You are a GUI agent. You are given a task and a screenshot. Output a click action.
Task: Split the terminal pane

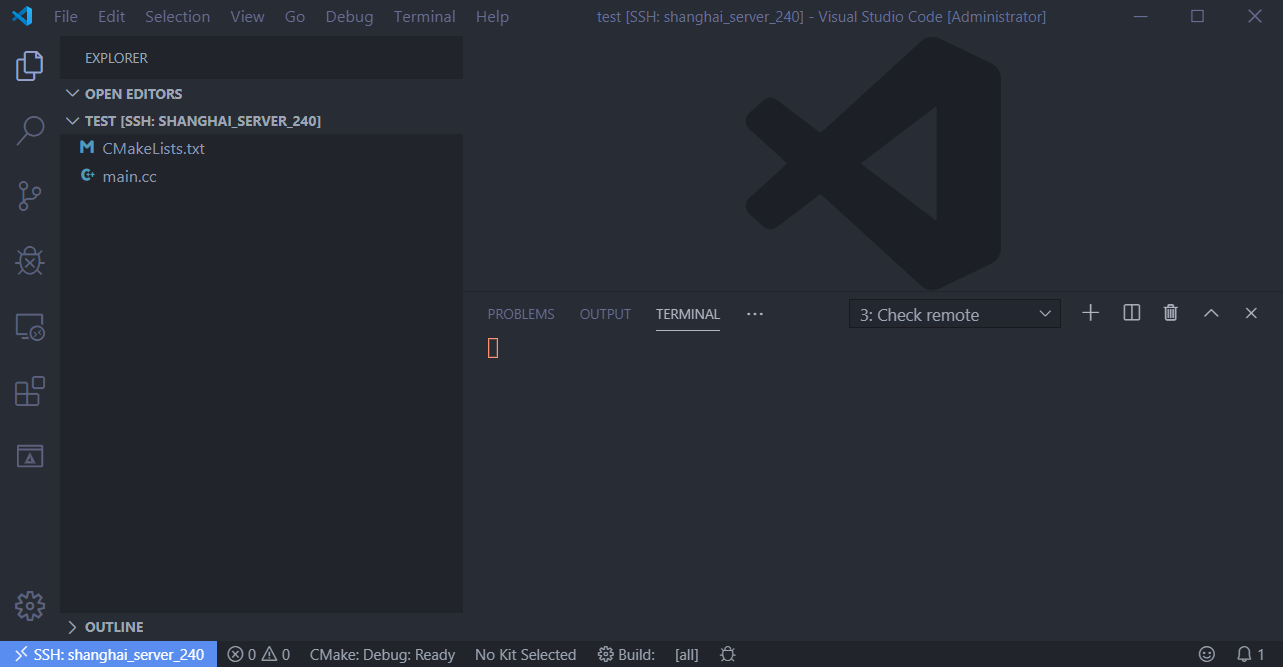tap(1132, 313)
